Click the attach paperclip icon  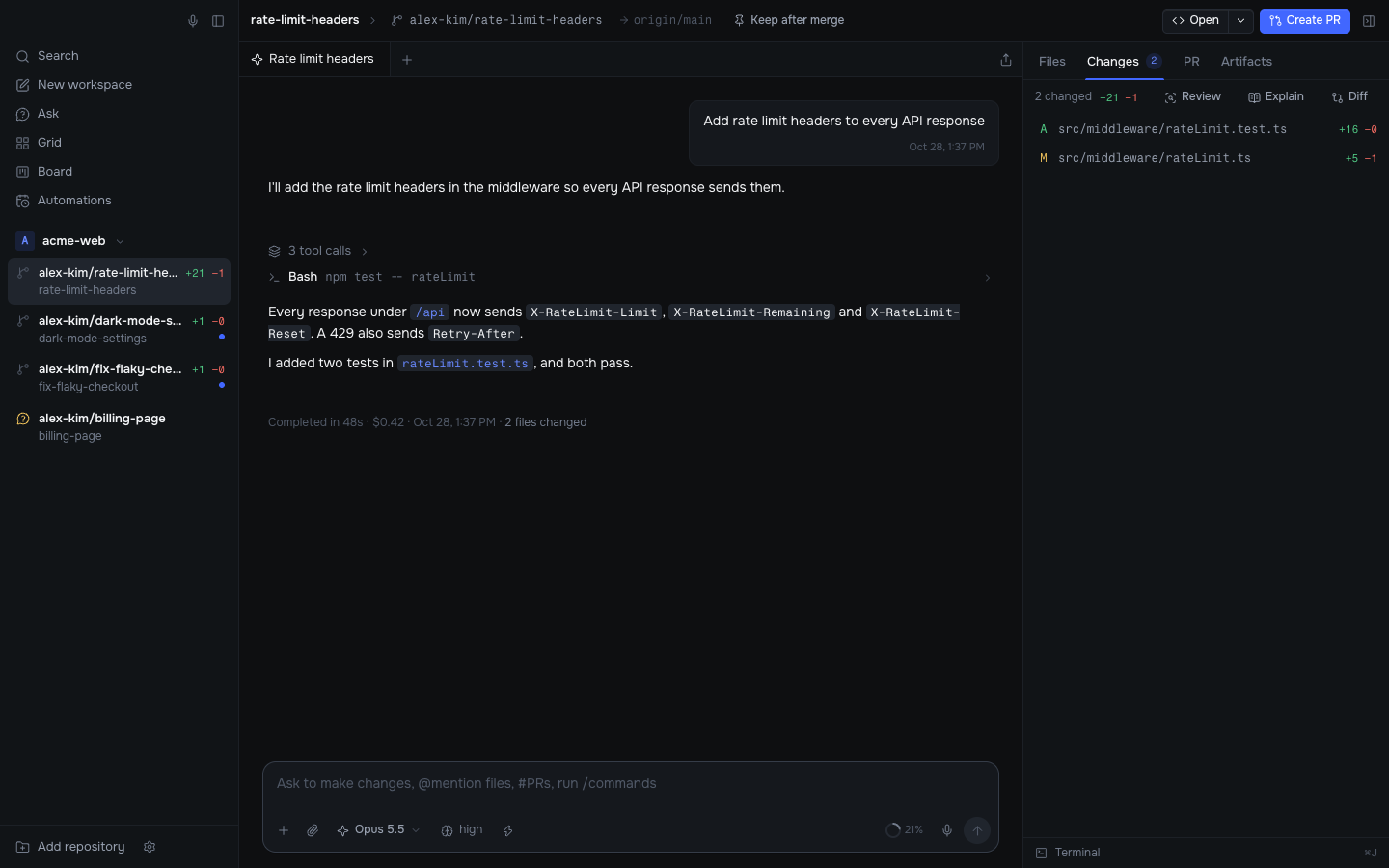313,830
